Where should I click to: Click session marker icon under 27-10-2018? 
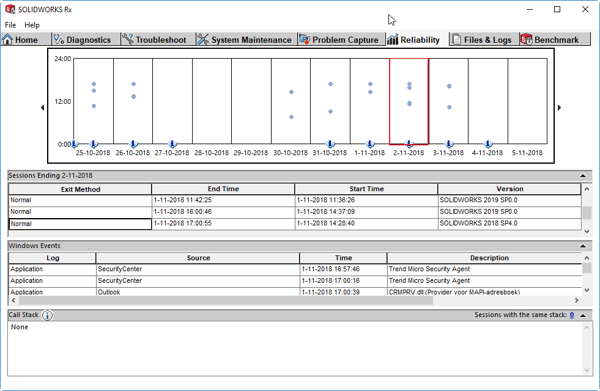[173, 144]
